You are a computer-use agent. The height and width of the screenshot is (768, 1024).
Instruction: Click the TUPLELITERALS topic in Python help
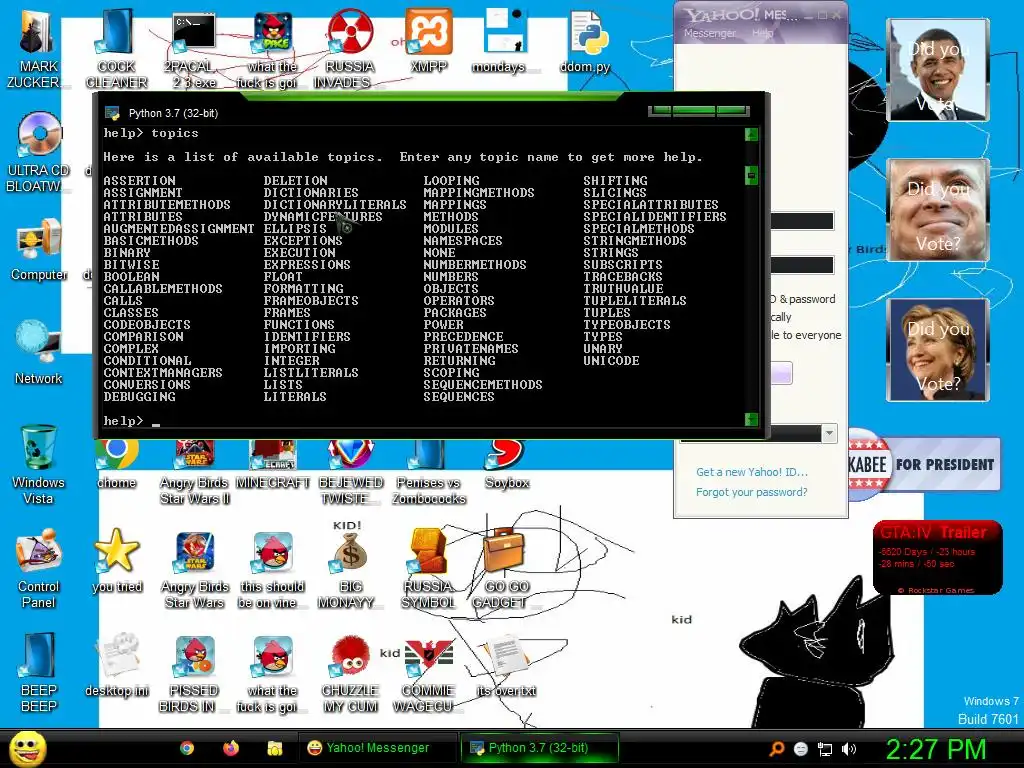(635, 300)
